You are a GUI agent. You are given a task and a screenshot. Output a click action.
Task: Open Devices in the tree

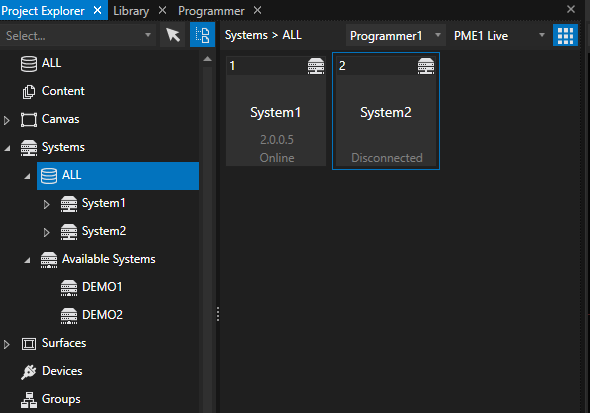coord(62,371)
